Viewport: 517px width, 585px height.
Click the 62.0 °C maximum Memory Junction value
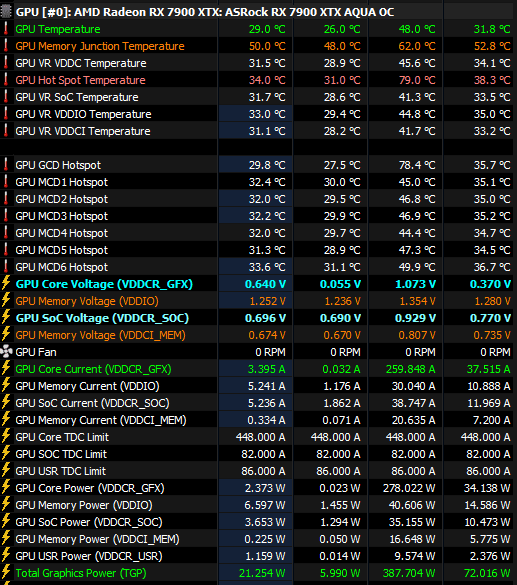tap(417, 46)
